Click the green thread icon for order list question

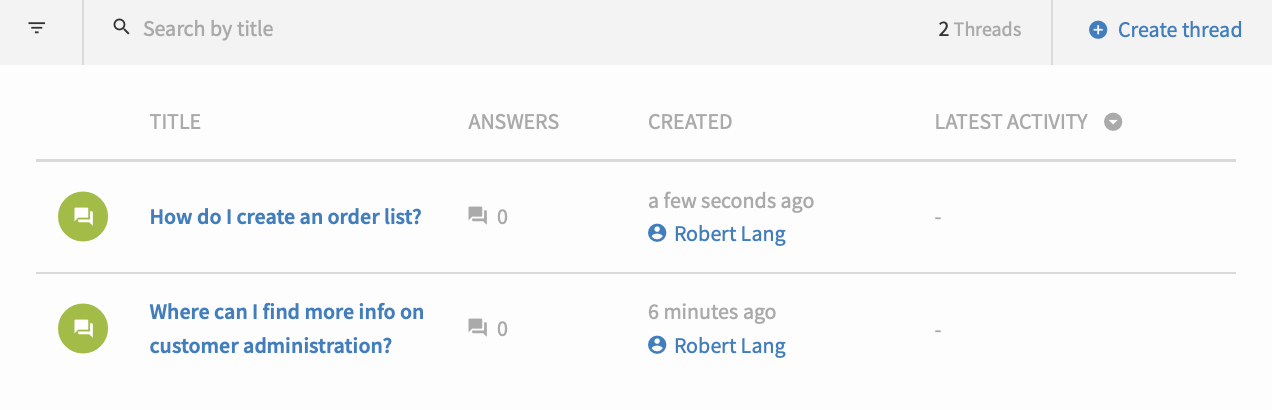(83, 216)
